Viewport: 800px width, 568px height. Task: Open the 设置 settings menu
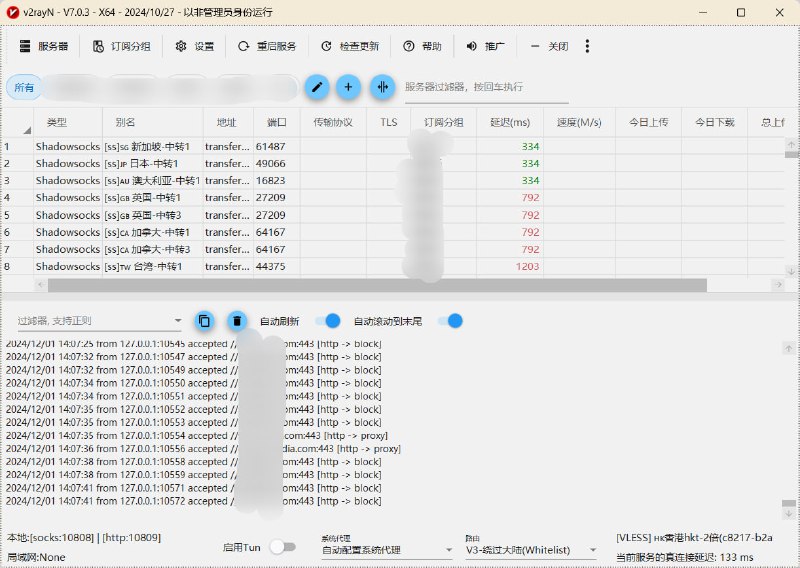[194, 46]
